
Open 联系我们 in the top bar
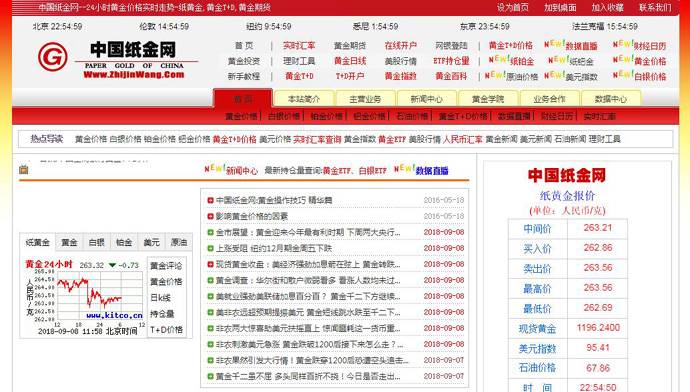pos(655,7)
